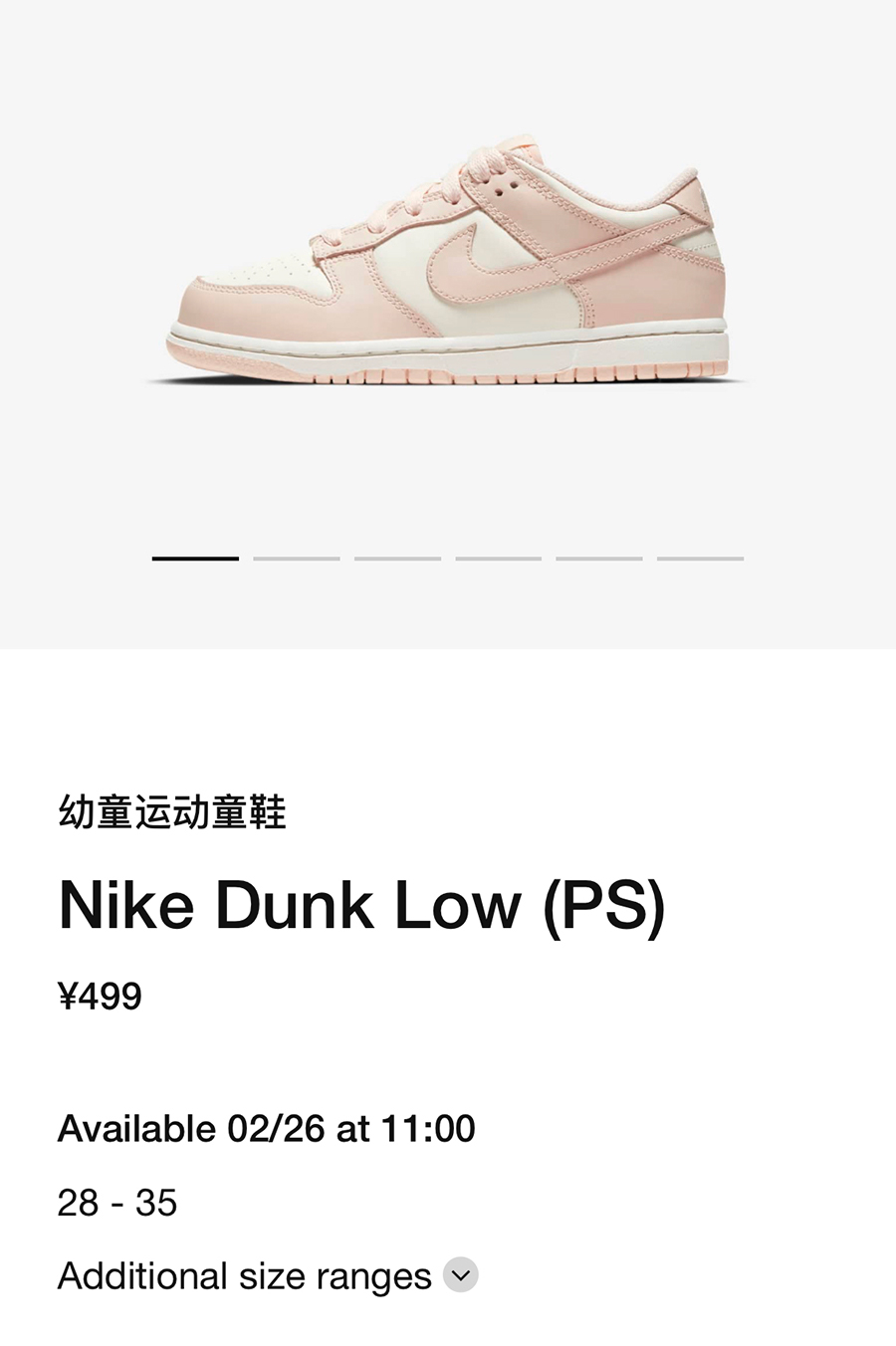This screenshot has width=896, height=1346.
Task: Select the Nike Dunk Low (PS) title
Action: [x=362, y=905]
